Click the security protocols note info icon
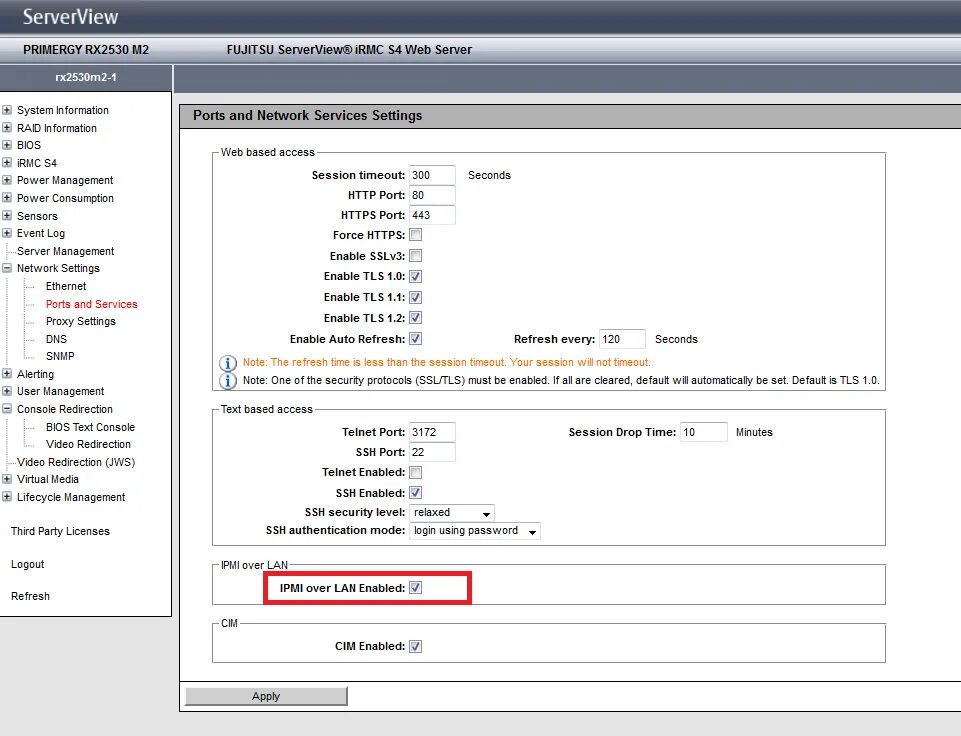961x736 pixels. coord(228,381)
